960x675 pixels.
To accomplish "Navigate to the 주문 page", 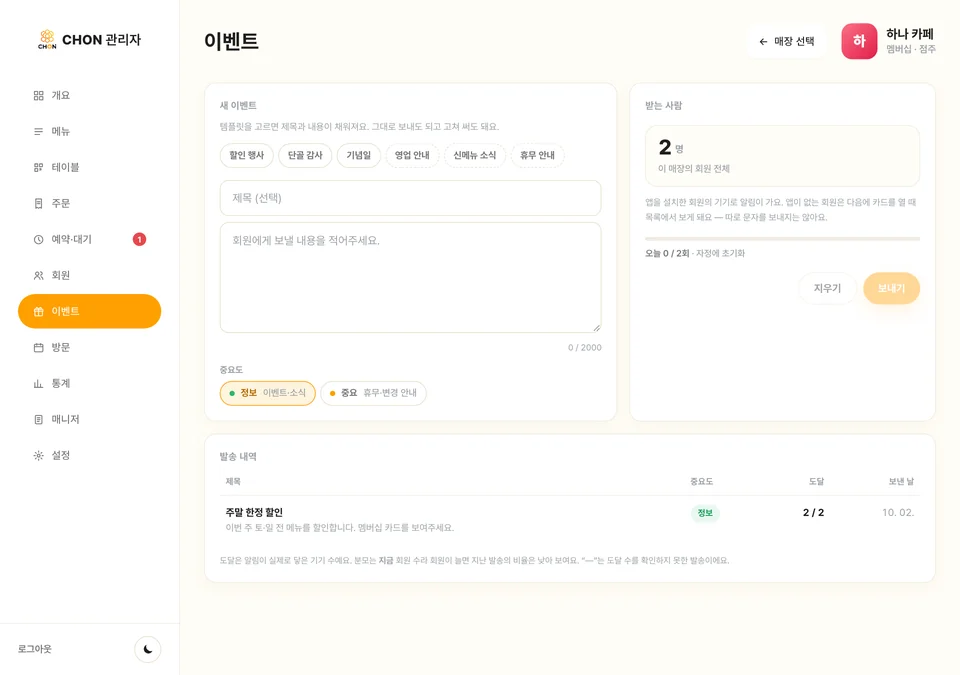I will pos(89,203).
